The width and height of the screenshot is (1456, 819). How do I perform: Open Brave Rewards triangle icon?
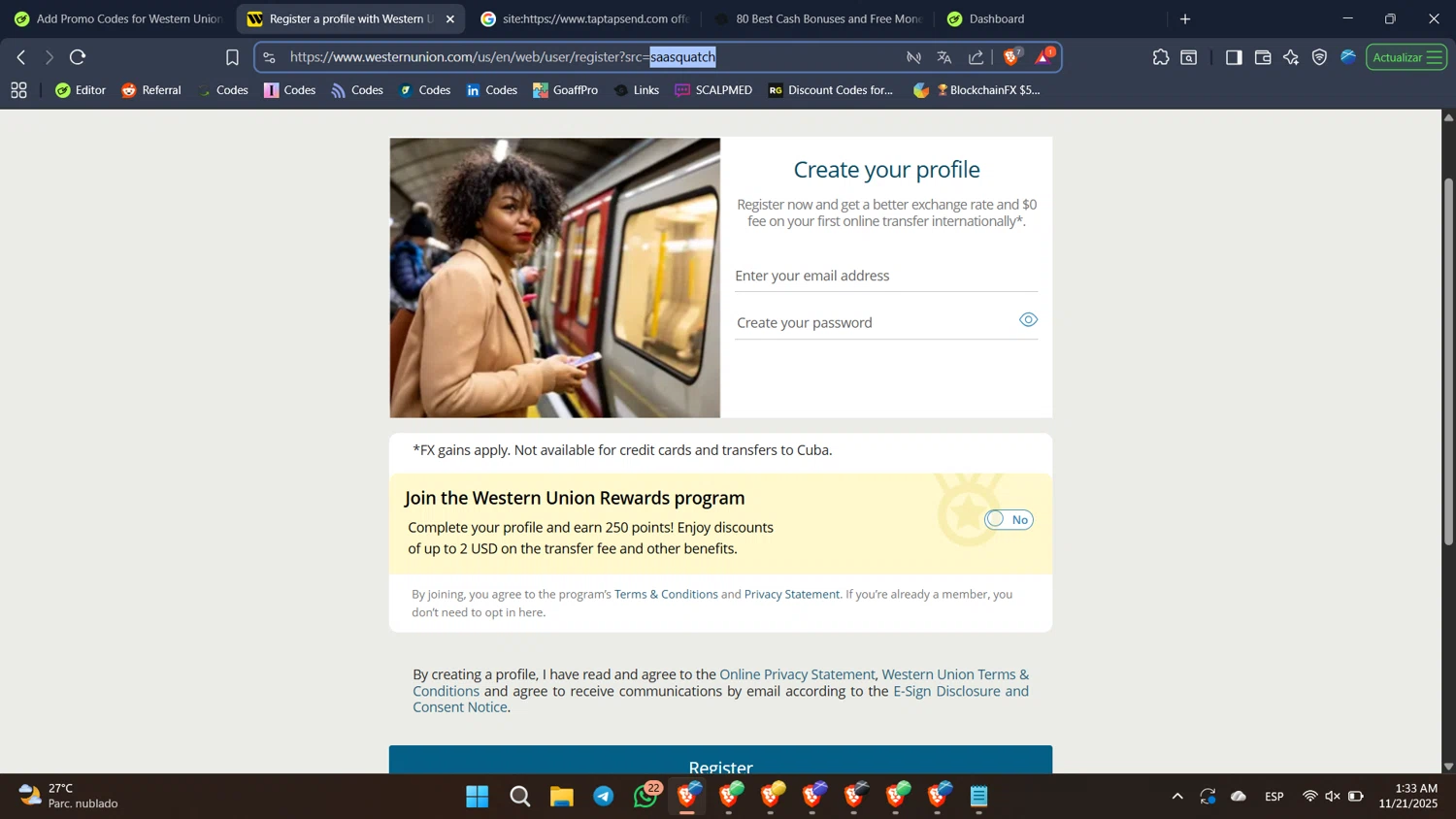[1044, 57]
